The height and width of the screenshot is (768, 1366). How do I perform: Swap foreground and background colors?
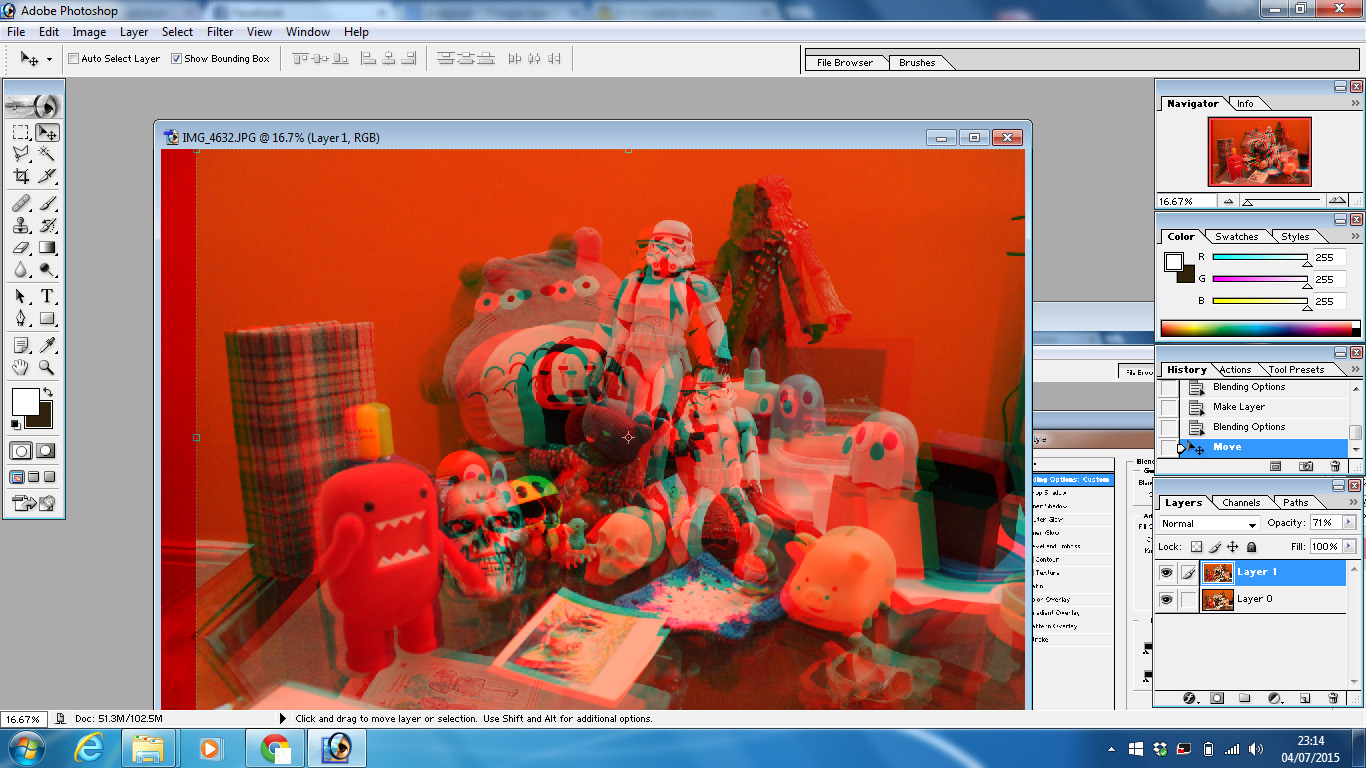click(x=47, y=392)
